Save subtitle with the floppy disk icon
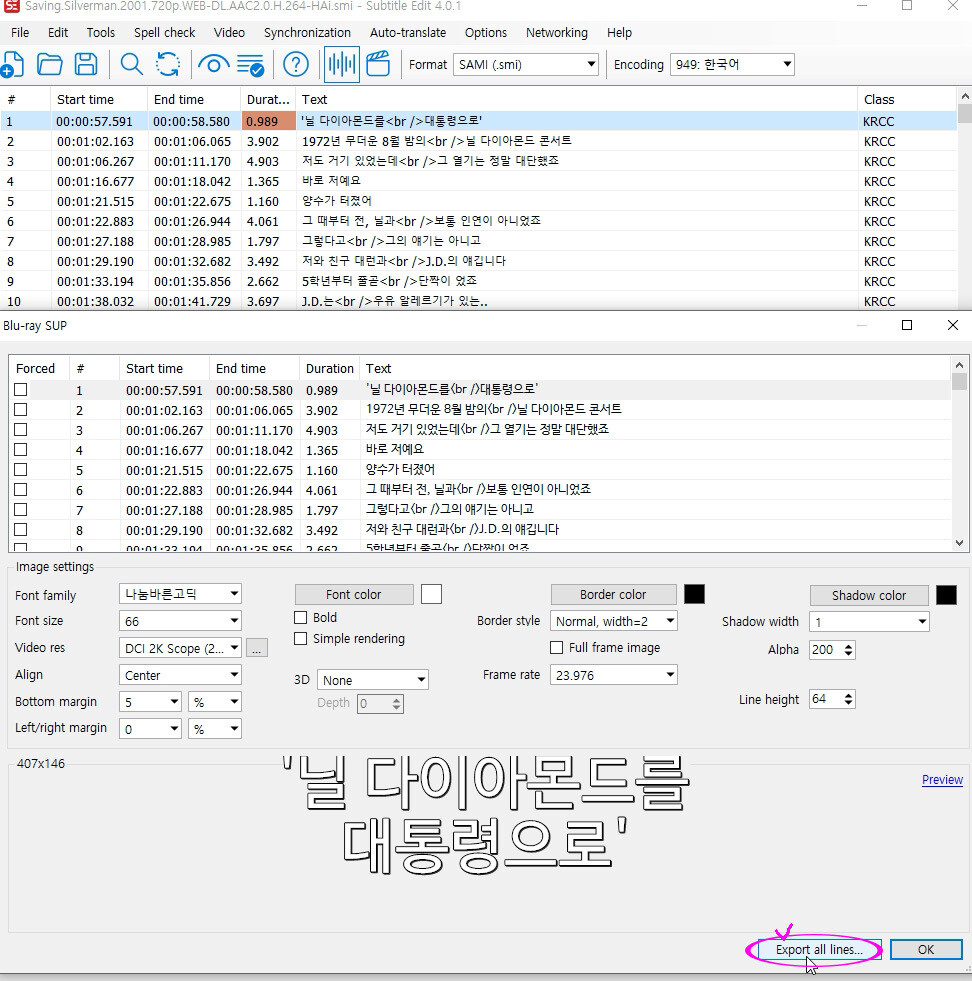972x981 pixels. (x=87, y=65)
